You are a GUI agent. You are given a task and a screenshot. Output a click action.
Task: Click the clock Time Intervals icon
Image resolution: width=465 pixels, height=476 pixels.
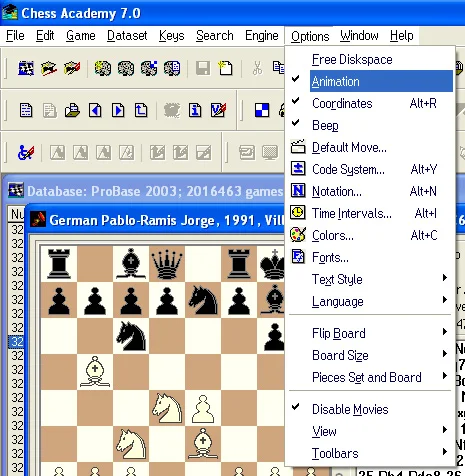coord(298,213)
